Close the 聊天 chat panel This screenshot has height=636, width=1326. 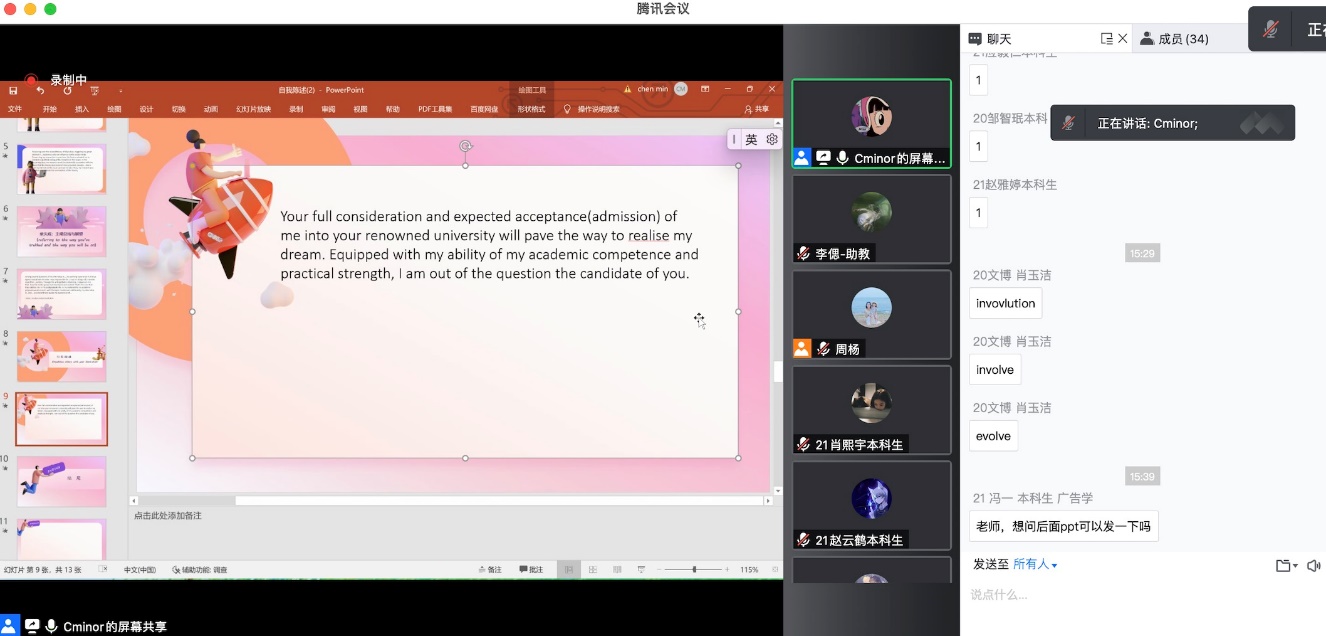(1123, 39)
